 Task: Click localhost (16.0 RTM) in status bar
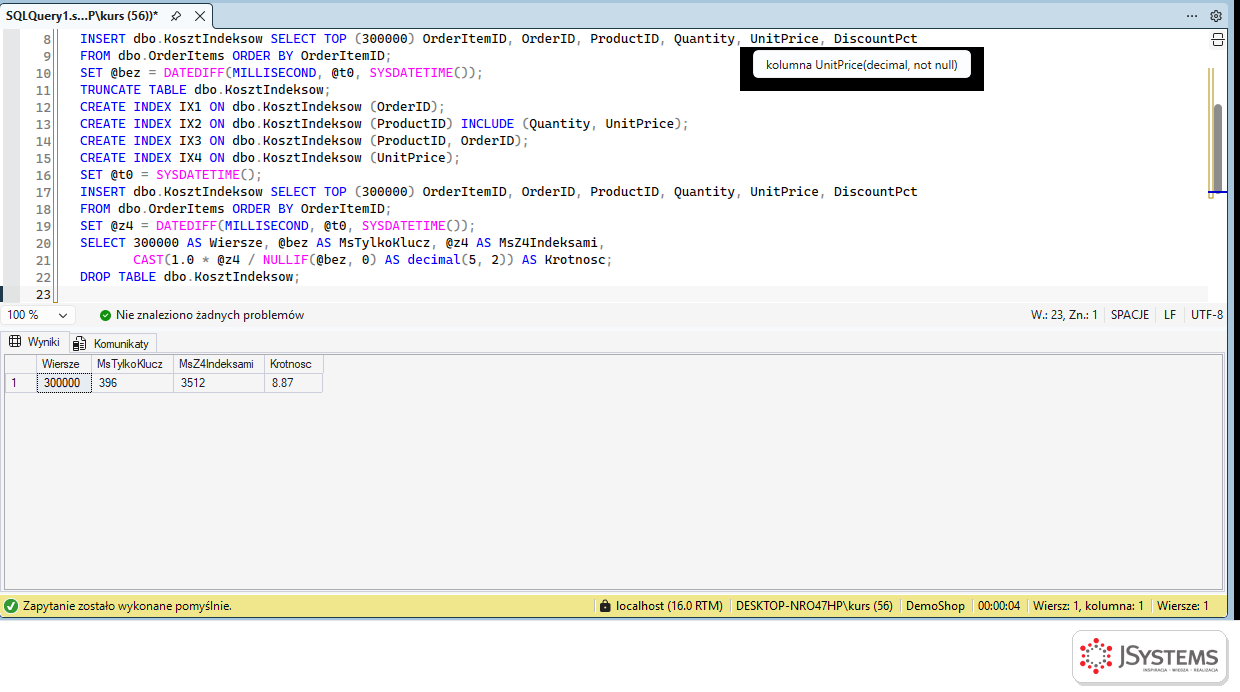point(669,606)
